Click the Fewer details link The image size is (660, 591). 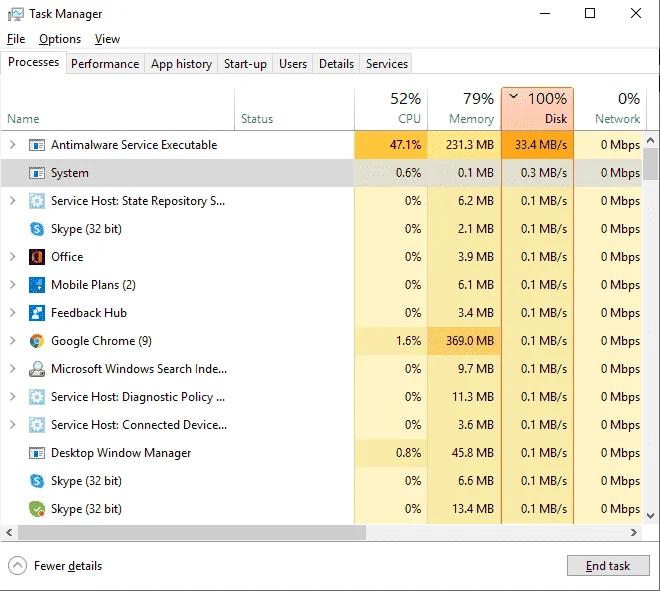tap(68, 566)
